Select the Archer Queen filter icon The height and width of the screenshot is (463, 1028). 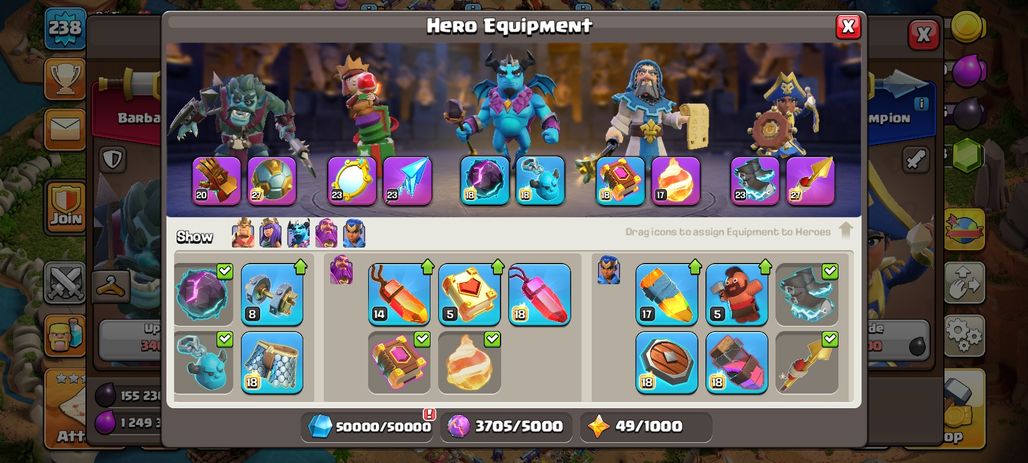click(270, 233)
